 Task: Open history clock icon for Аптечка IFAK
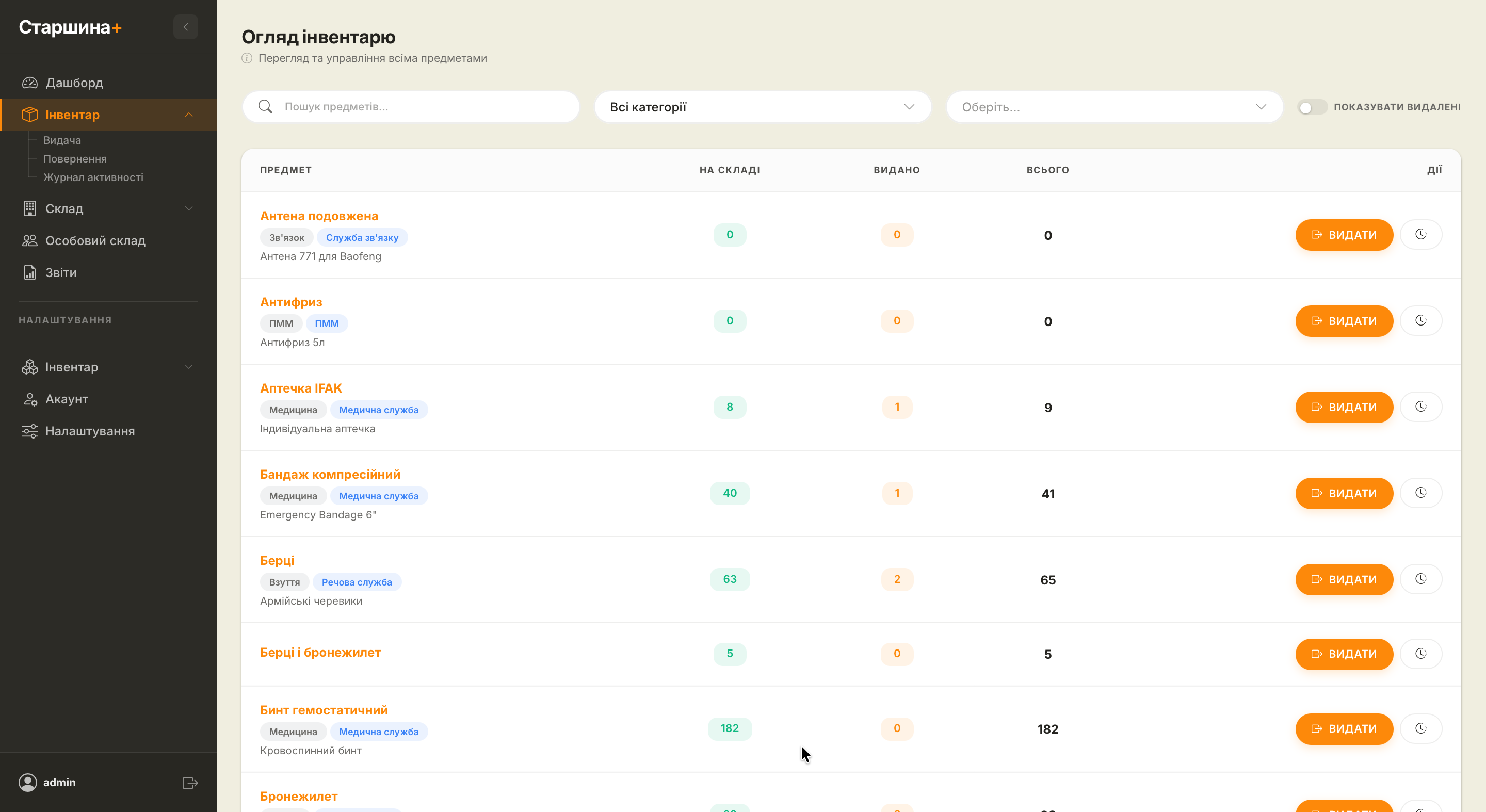(x=1420, y=407)
